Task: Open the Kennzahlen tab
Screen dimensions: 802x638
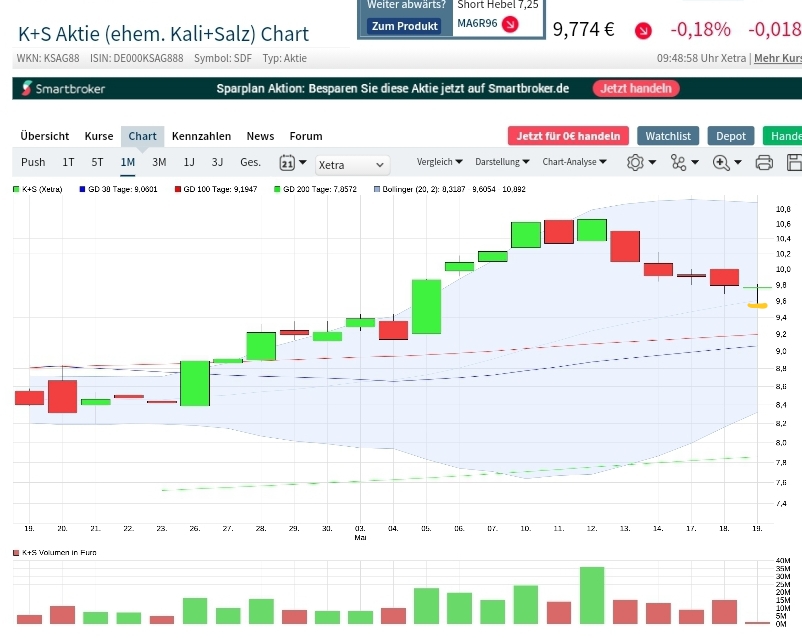Action: 201,136
